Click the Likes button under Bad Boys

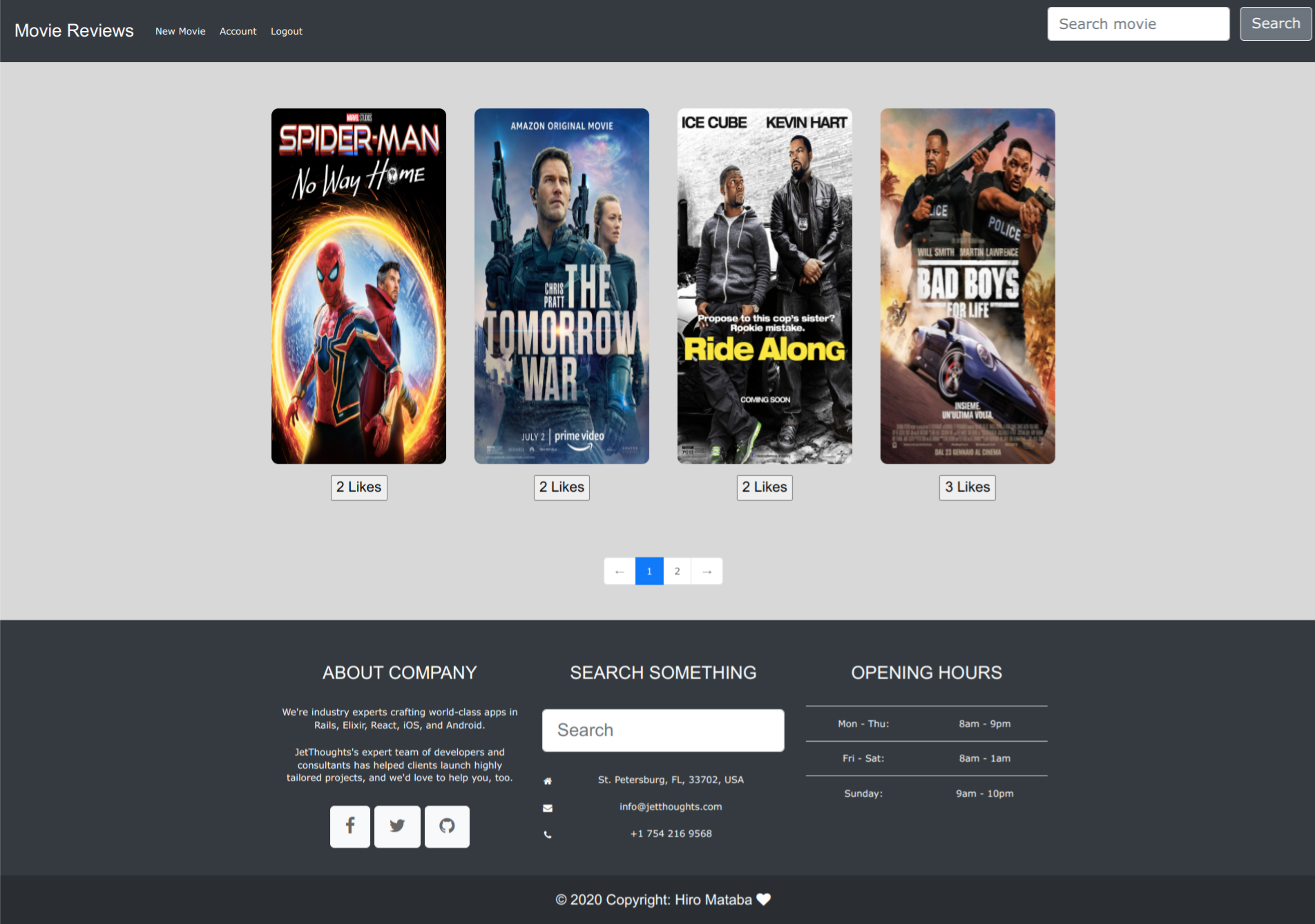click(x=967, y=488)
